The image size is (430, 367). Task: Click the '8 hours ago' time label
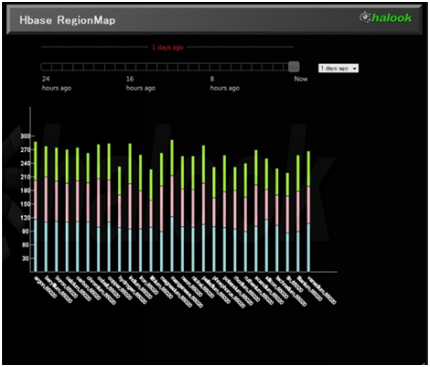click(x=224, y=83)
